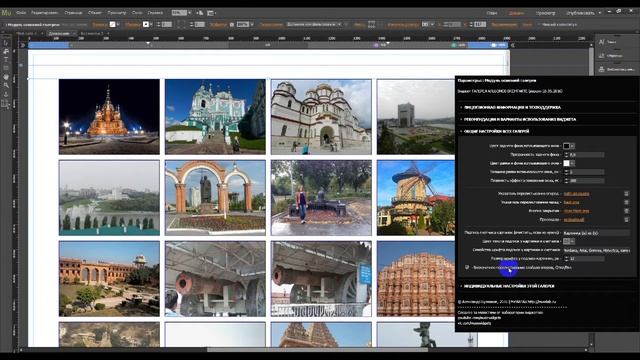
Task: Collapse the general settings for all galleries section
Action: (496, 131)
